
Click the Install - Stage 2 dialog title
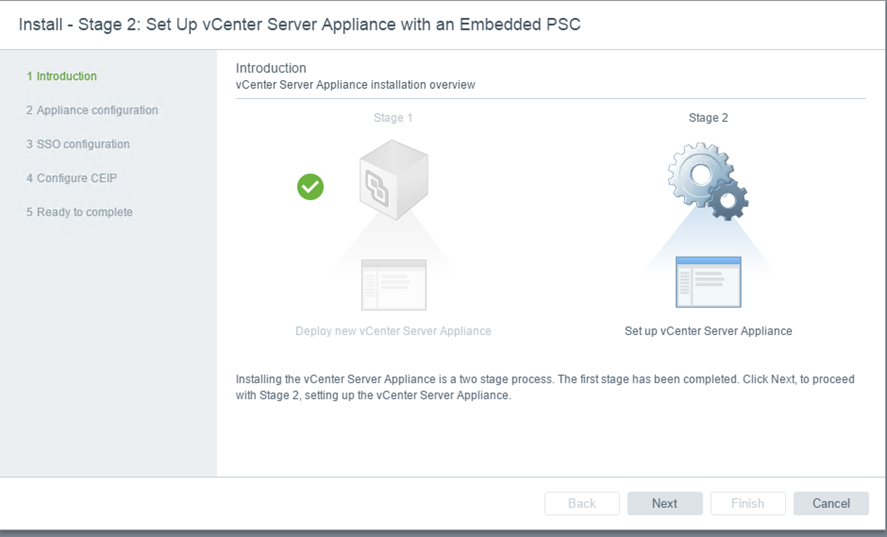[300, 25]
